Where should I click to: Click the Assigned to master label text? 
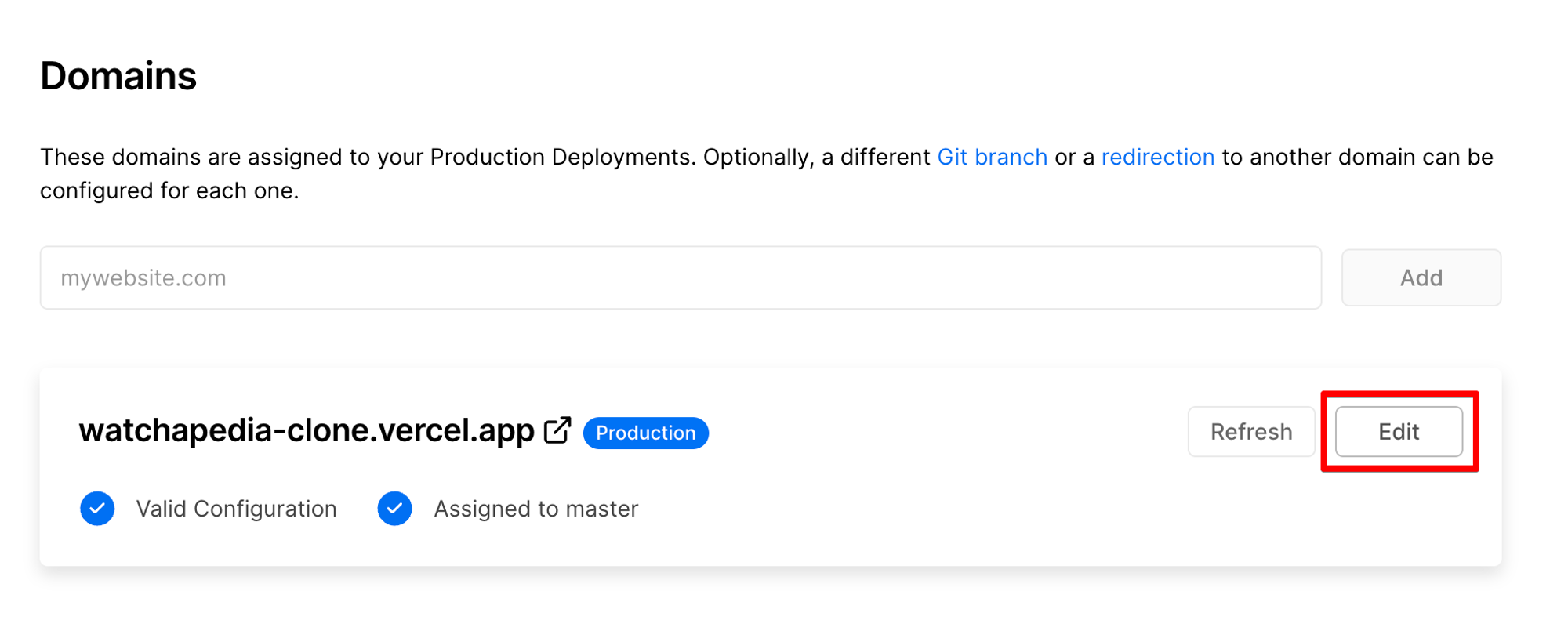[x=536, y=509]
